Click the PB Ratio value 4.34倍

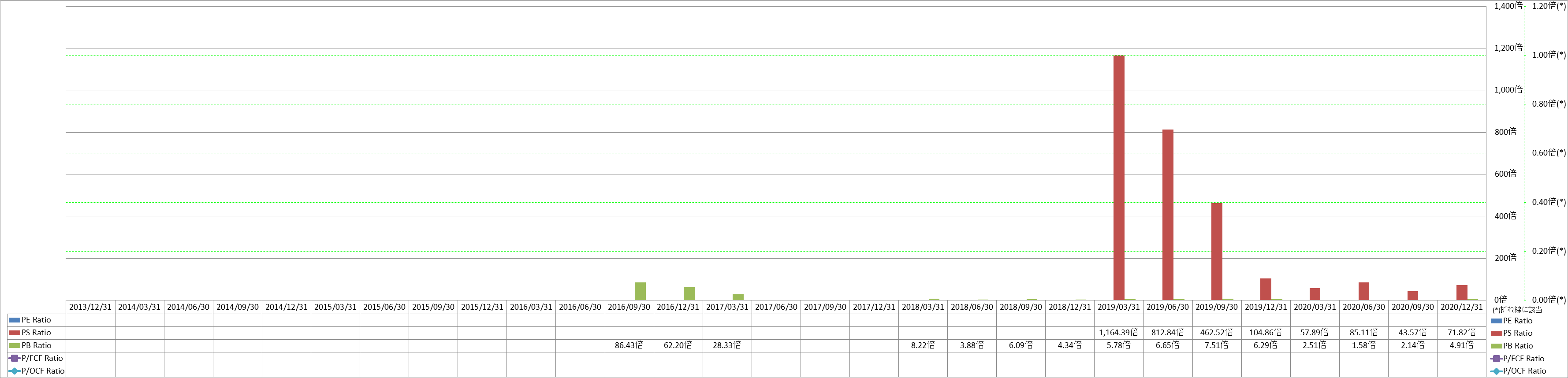(x=1069, y=345)
